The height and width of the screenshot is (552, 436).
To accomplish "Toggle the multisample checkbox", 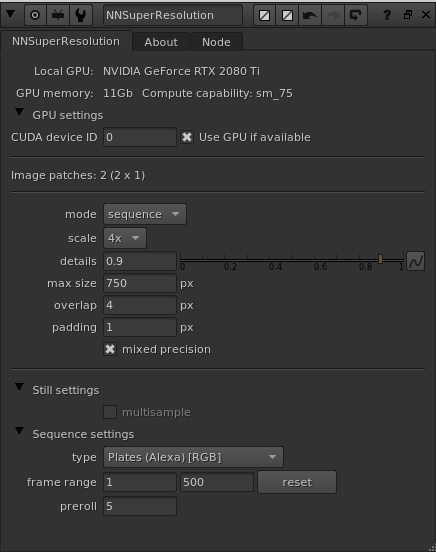I will pos(110,412).
